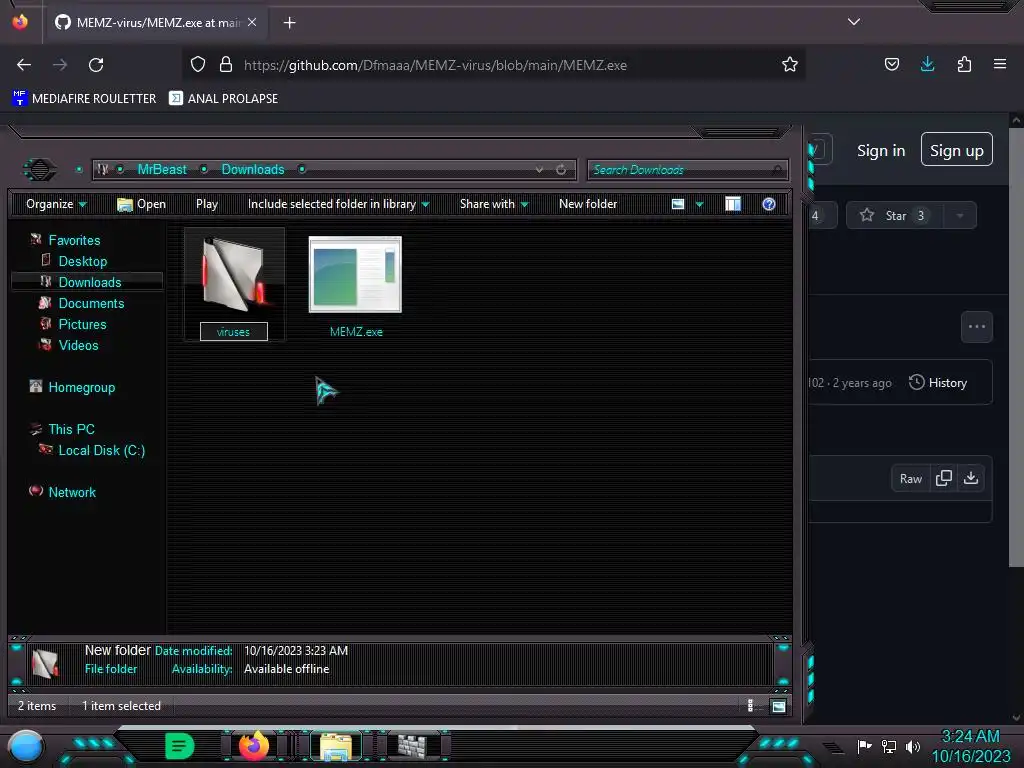Viewport: 1024px width, 768px height.
Task: Open volume control in system tray
Action: [912, 746]
